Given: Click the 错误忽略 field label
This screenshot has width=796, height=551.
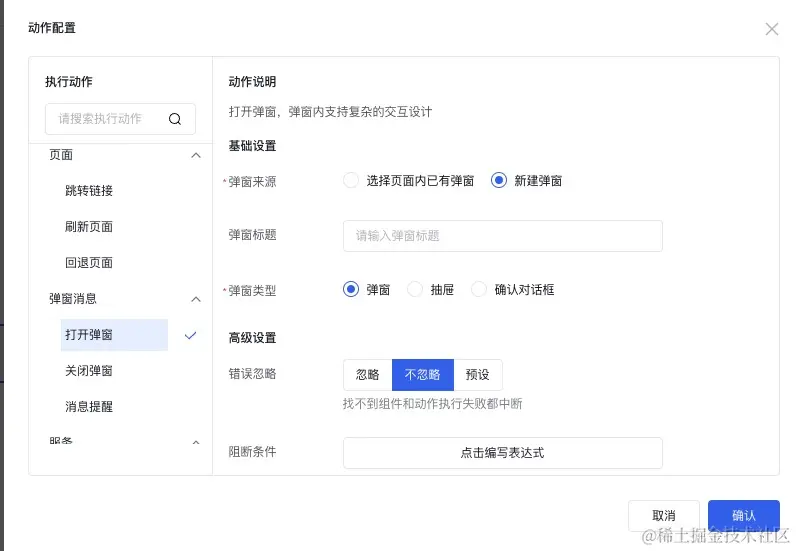Looking at the screenshot, I should coord(252,374).
